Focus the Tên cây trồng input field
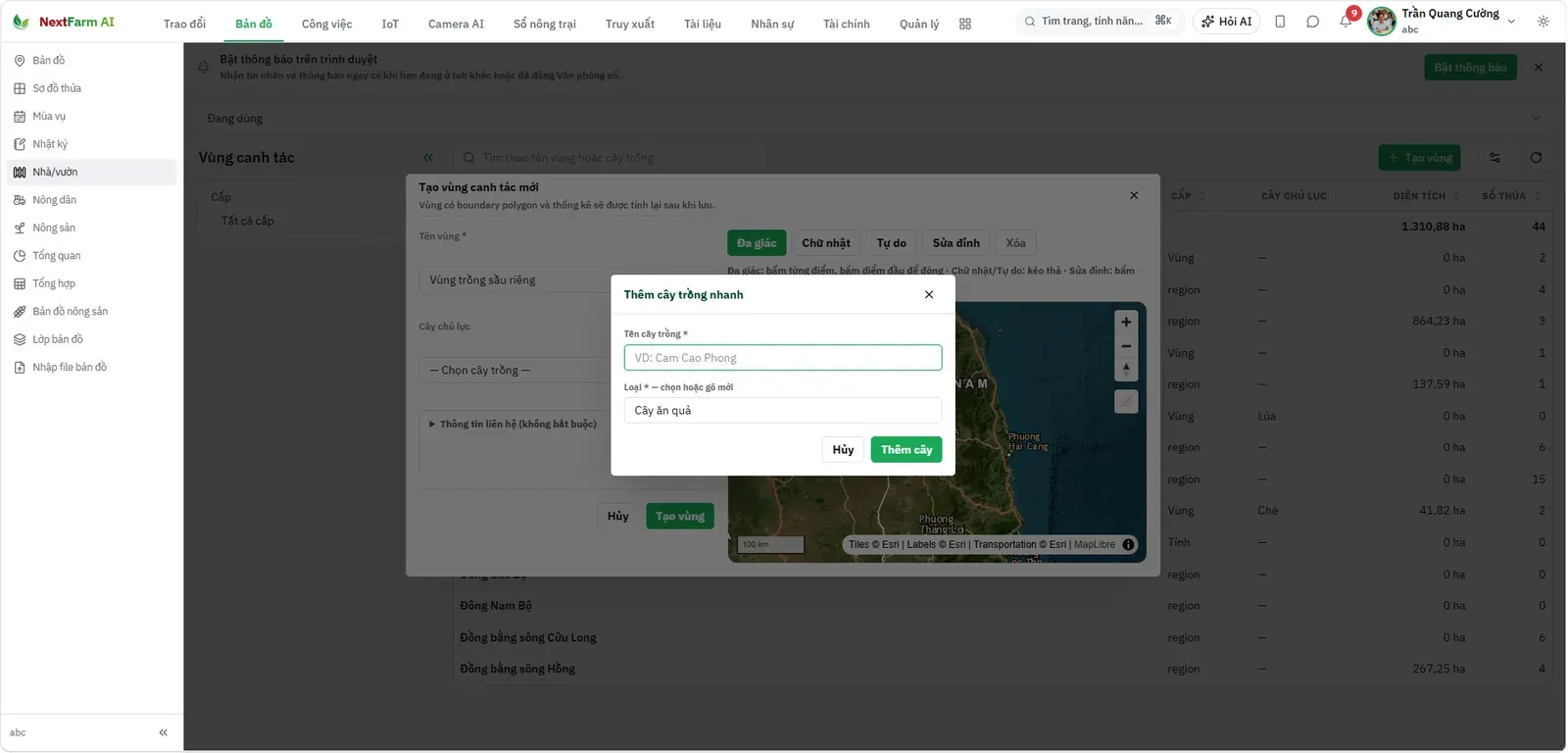 [783, 358]
